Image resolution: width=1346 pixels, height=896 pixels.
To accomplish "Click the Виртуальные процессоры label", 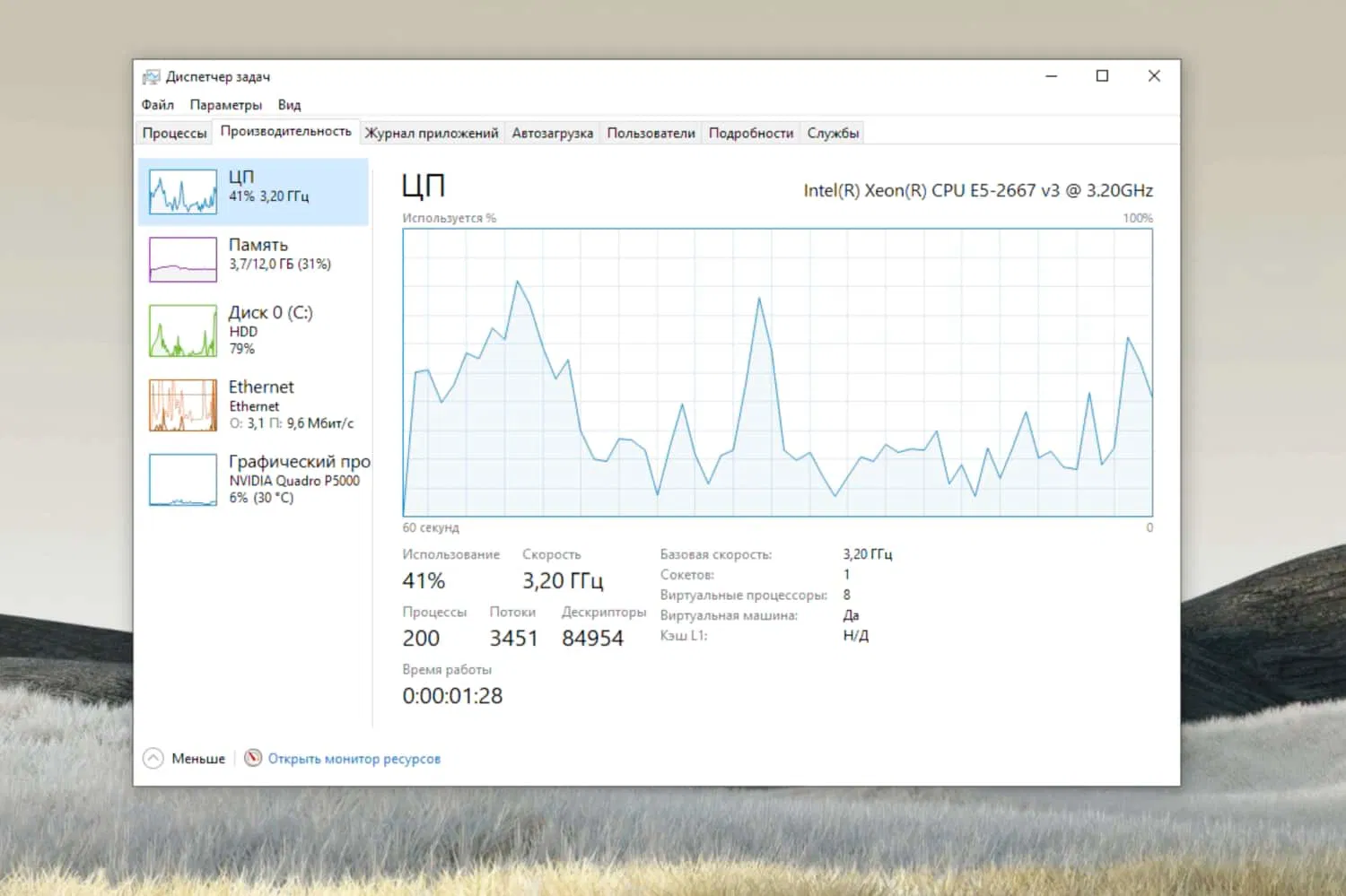I will (x=744, y=595).
